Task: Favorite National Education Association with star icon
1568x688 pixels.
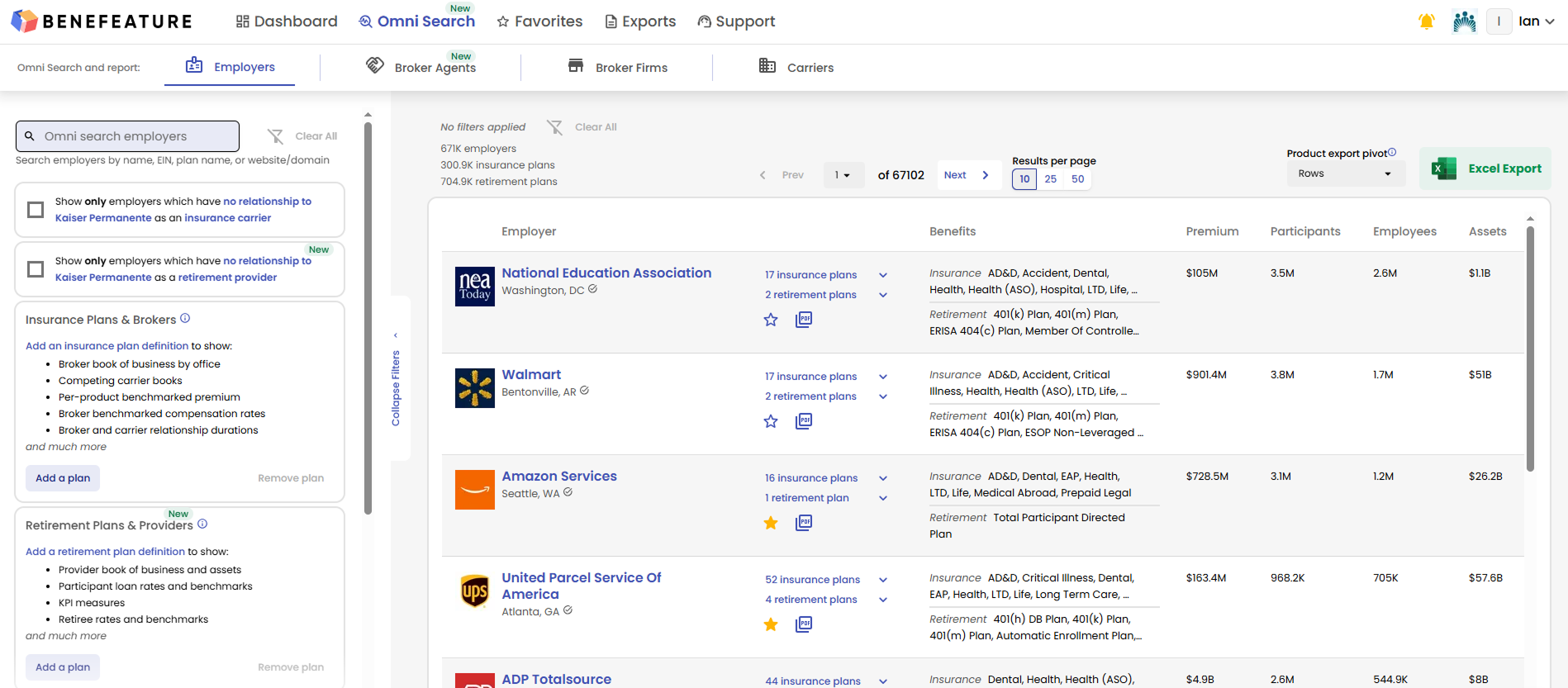Action: [x=771, y=320]
